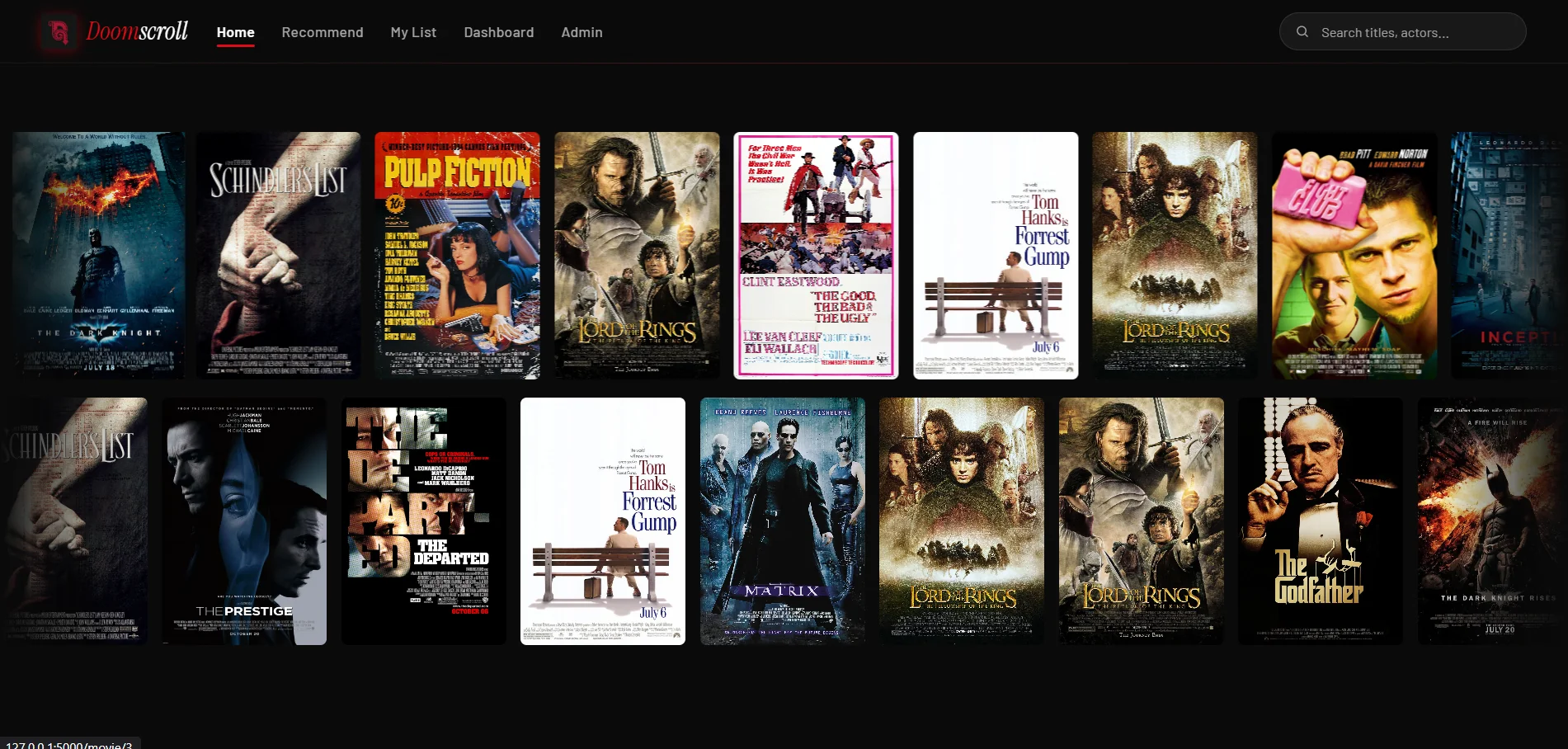The height and width of the screenshot is (749, 1568).
Task: Open The Dark Knight Rises poster
Action: tap(1493, 521)
